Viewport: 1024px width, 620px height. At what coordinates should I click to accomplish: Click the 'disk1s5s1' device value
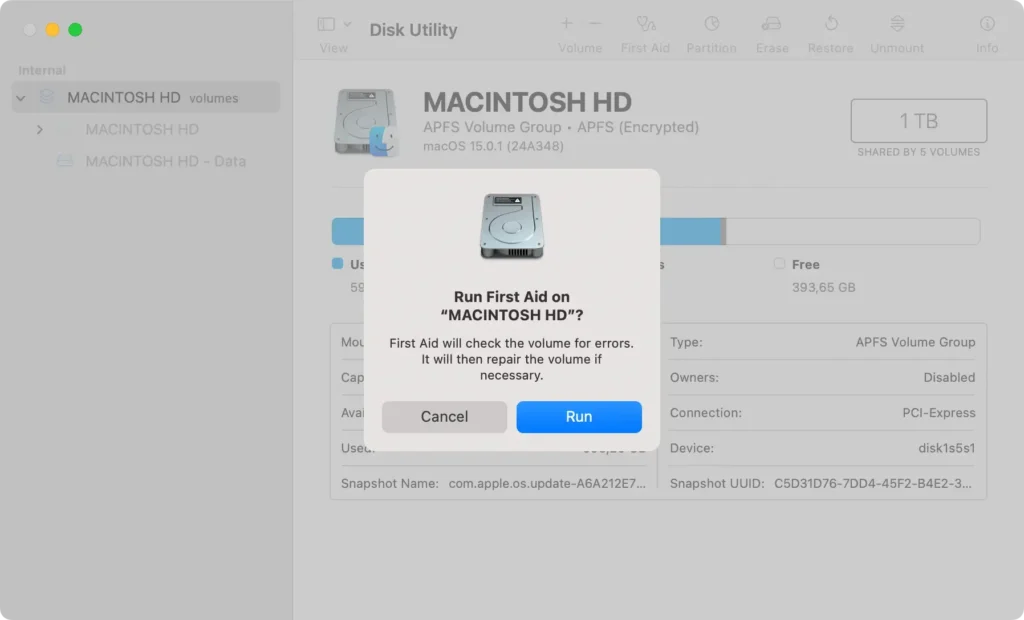tap(946, 448)
